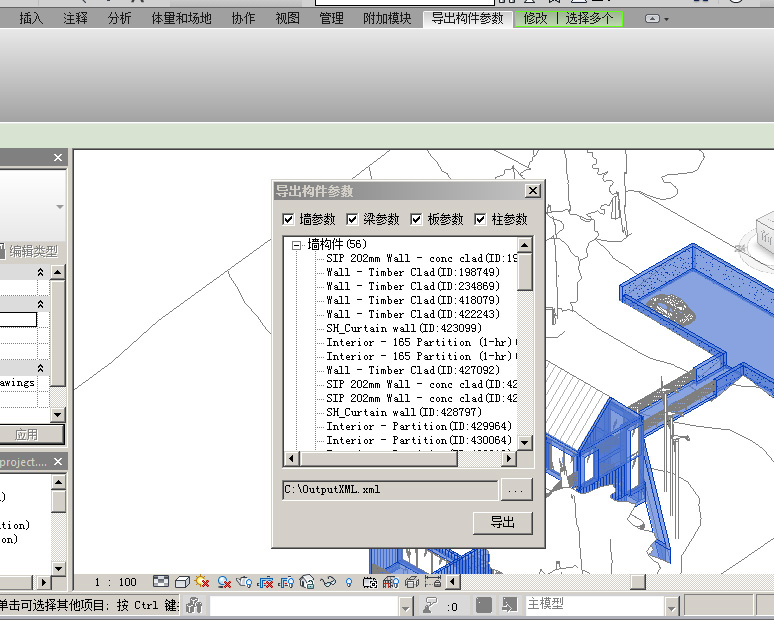Toggle sun path icon in view bar
This screenshot has width=774, height=620.
[x=203, y=582]
